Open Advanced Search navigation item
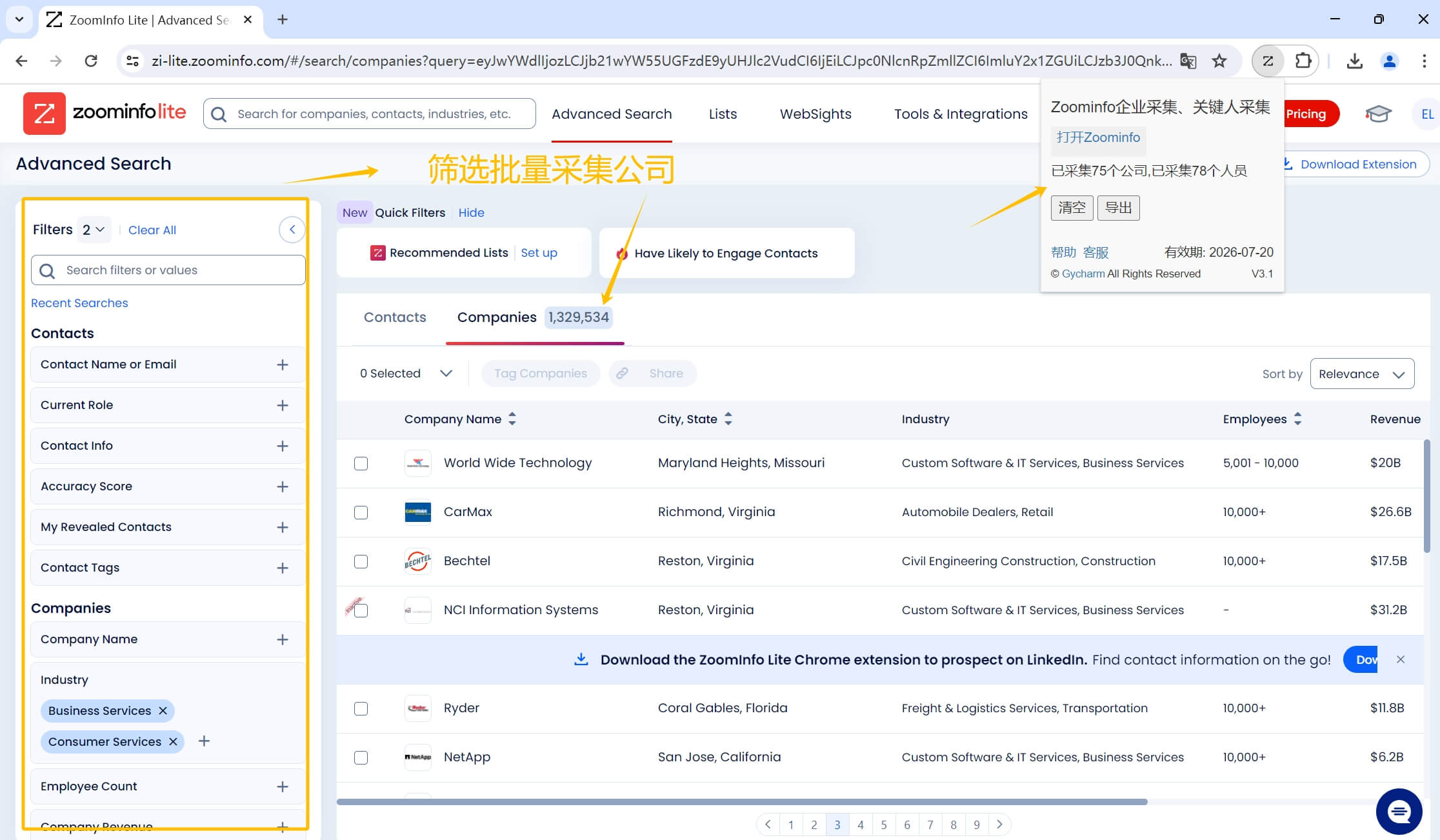Screen dimensions: 1440x840 (x=612, y=114)
